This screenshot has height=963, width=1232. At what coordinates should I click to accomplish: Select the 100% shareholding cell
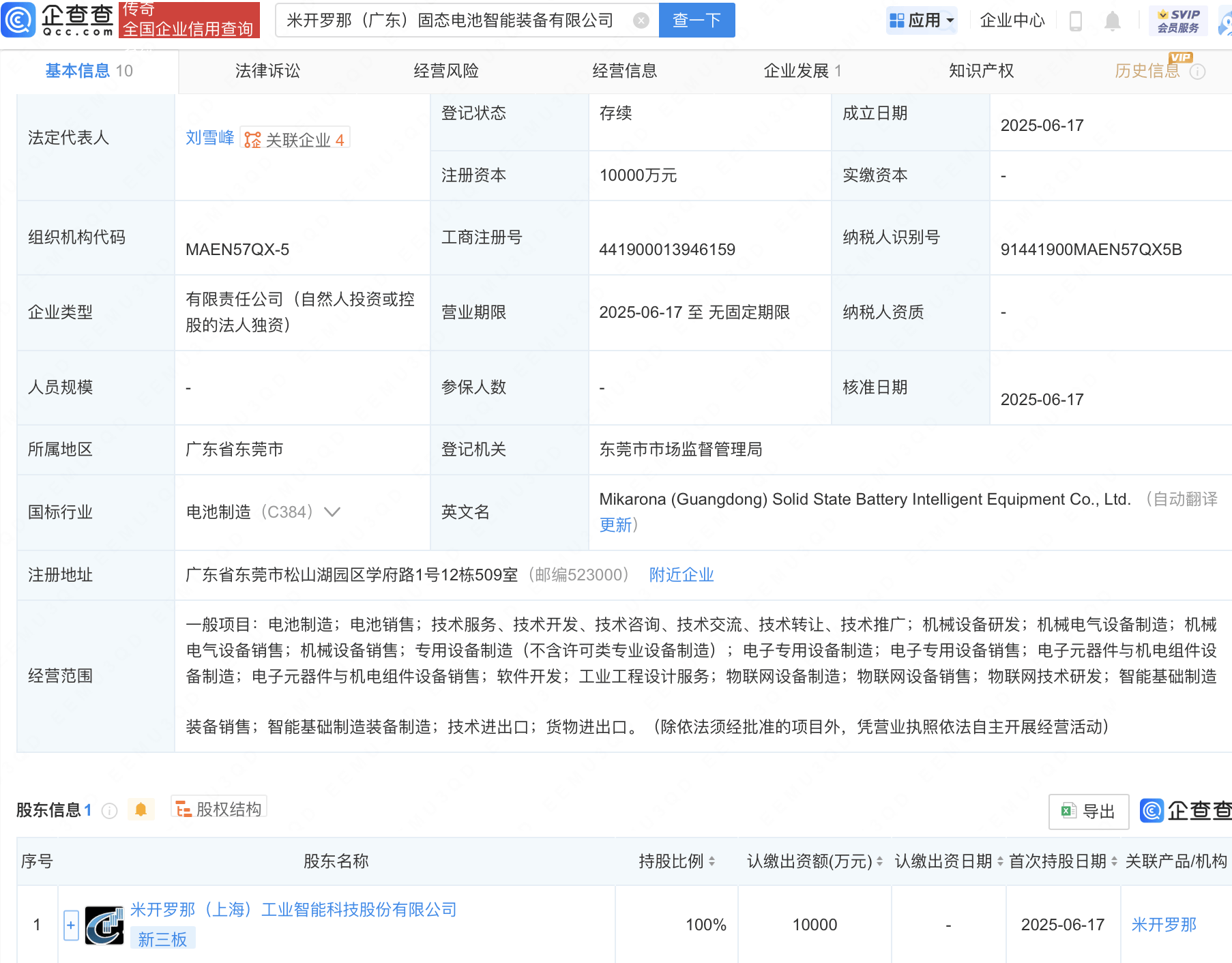tap(706, 925)
